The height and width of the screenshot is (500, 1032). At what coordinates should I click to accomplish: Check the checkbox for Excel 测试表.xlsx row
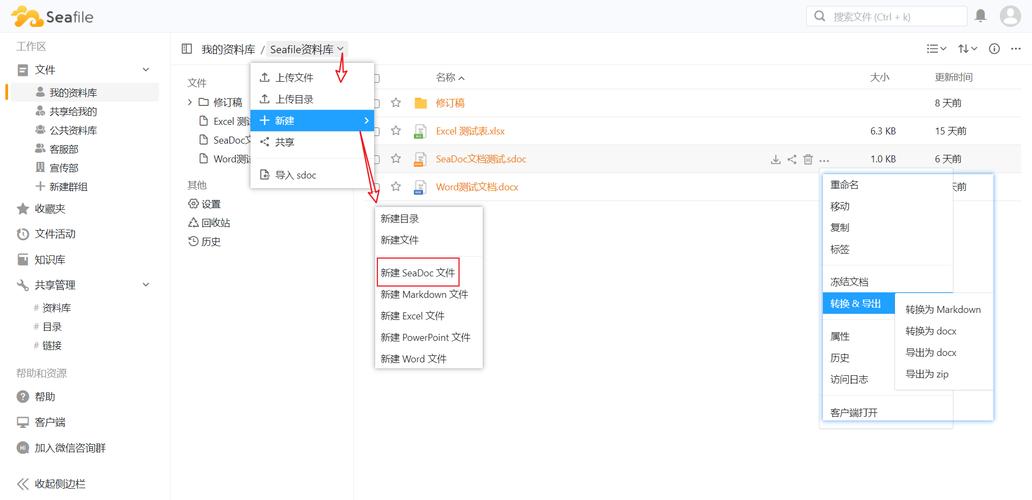coord(376,131)
